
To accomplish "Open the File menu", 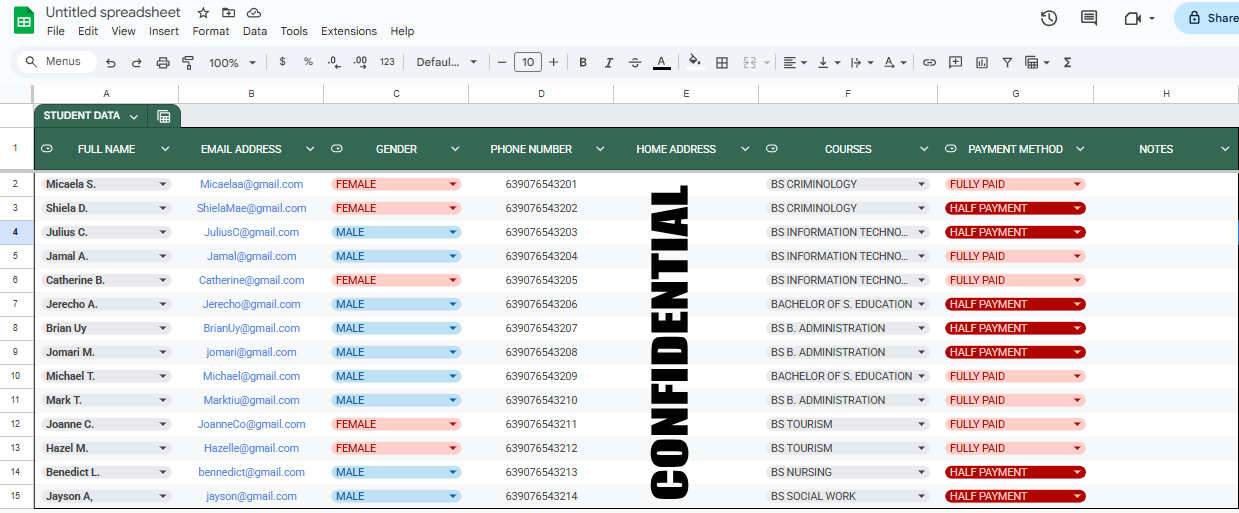I will [56, 31].
